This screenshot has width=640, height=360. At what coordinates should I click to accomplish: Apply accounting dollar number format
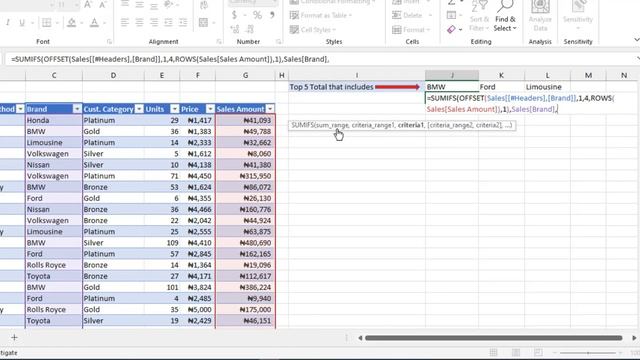tap(234, 16)
